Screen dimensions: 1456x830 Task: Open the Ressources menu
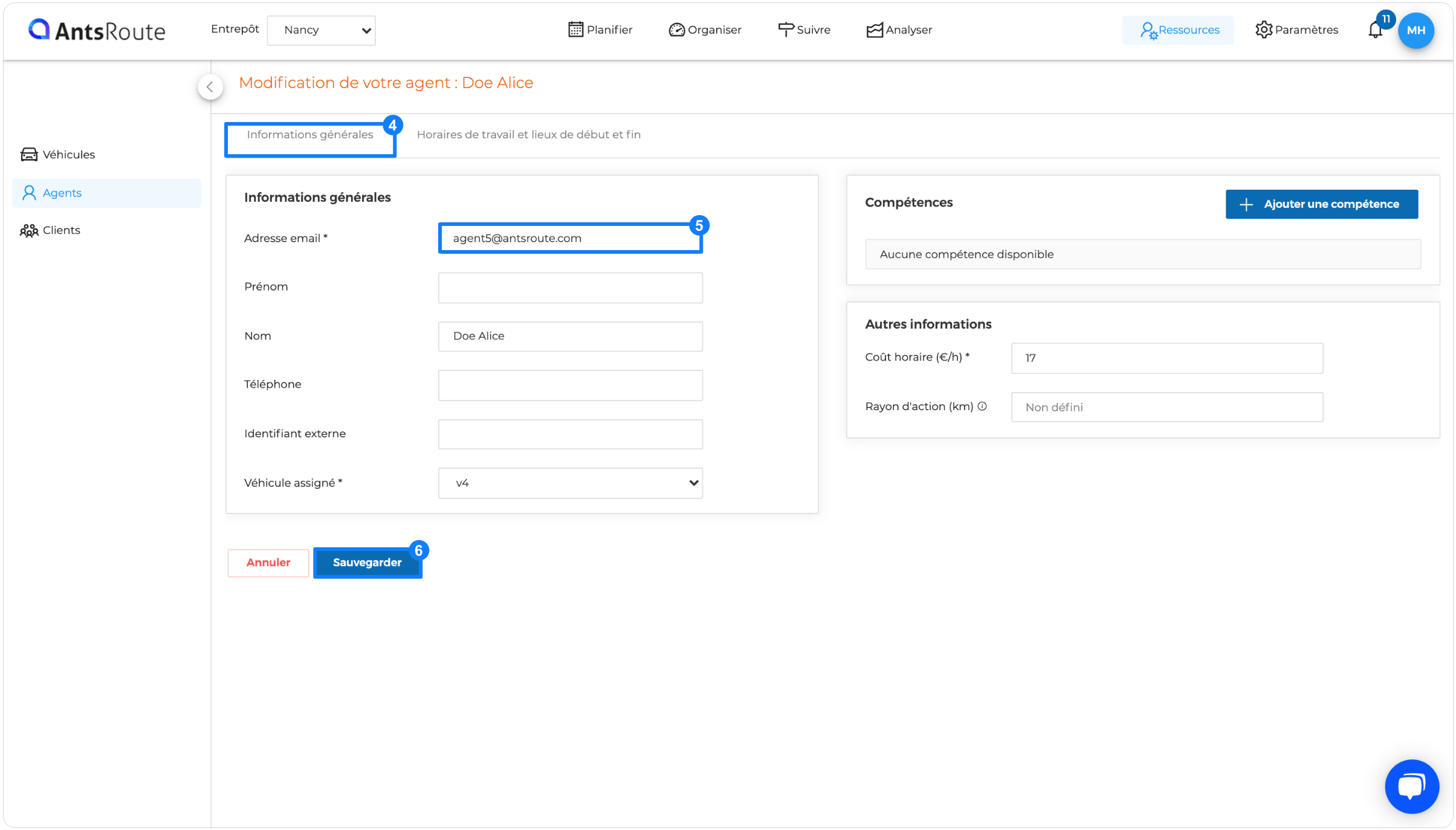pyautogui.click(x=1179, y=30)
